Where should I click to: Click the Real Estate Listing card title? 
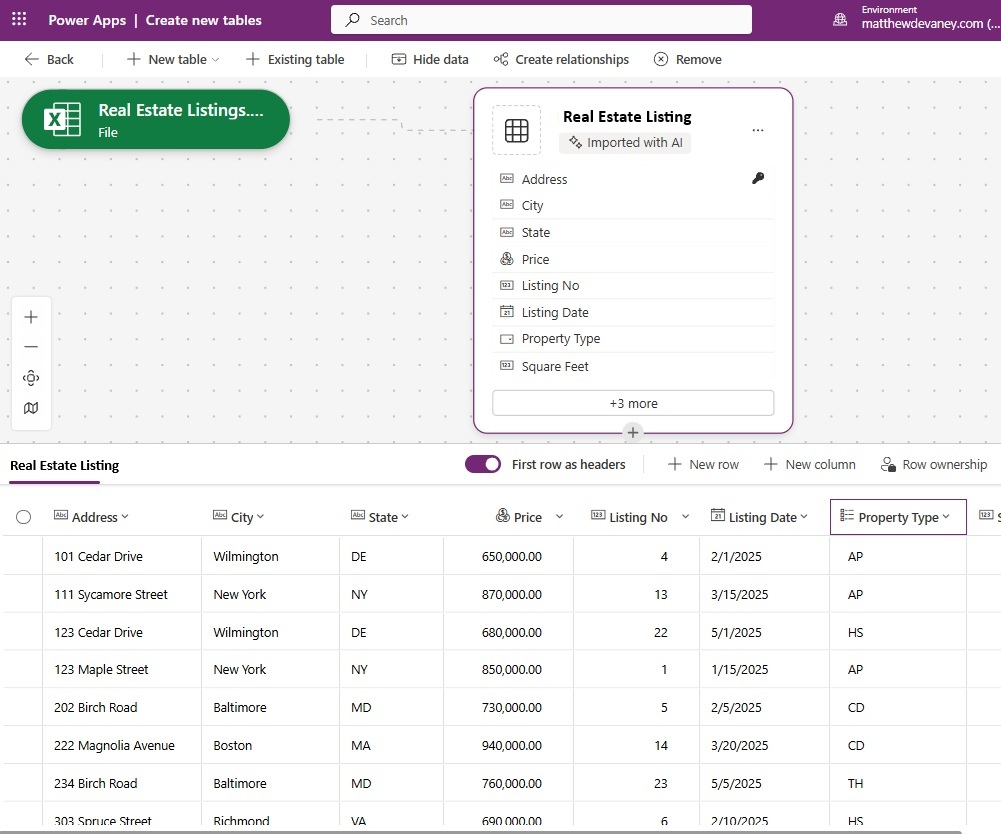click(627, 117)
